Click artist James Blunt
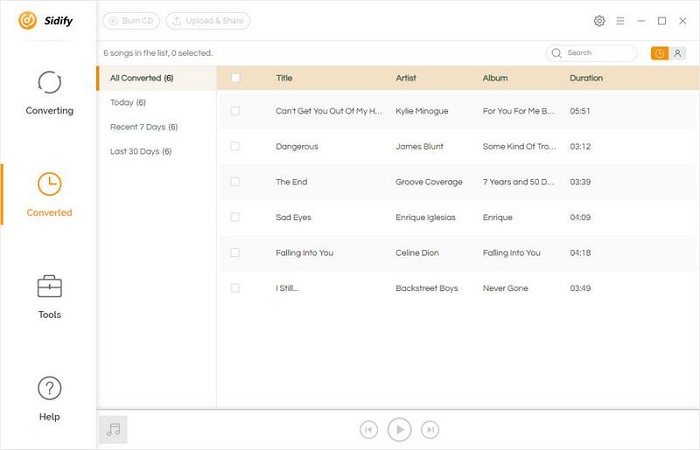 419,146
